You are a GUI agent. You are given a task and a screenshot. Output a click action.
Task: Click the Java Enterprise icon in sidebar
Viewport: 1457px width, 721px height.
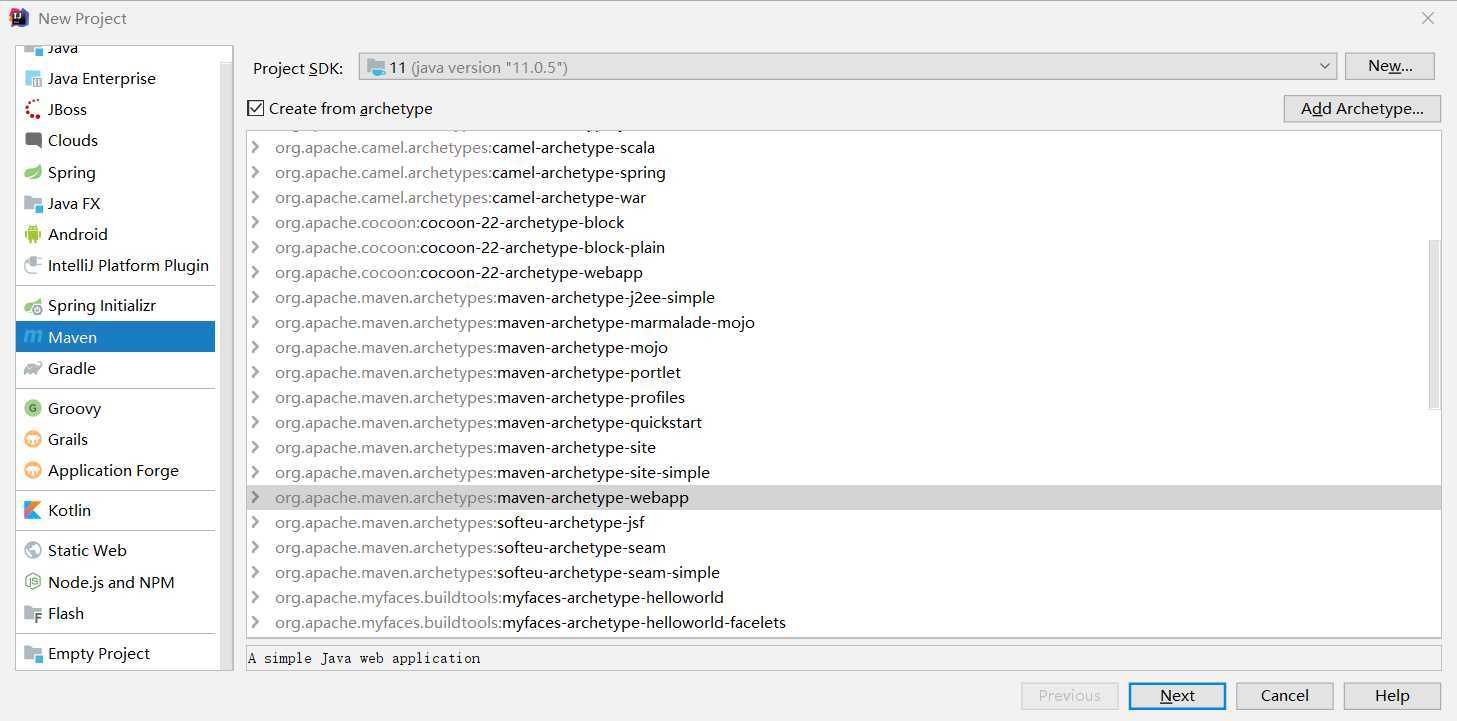33,79
